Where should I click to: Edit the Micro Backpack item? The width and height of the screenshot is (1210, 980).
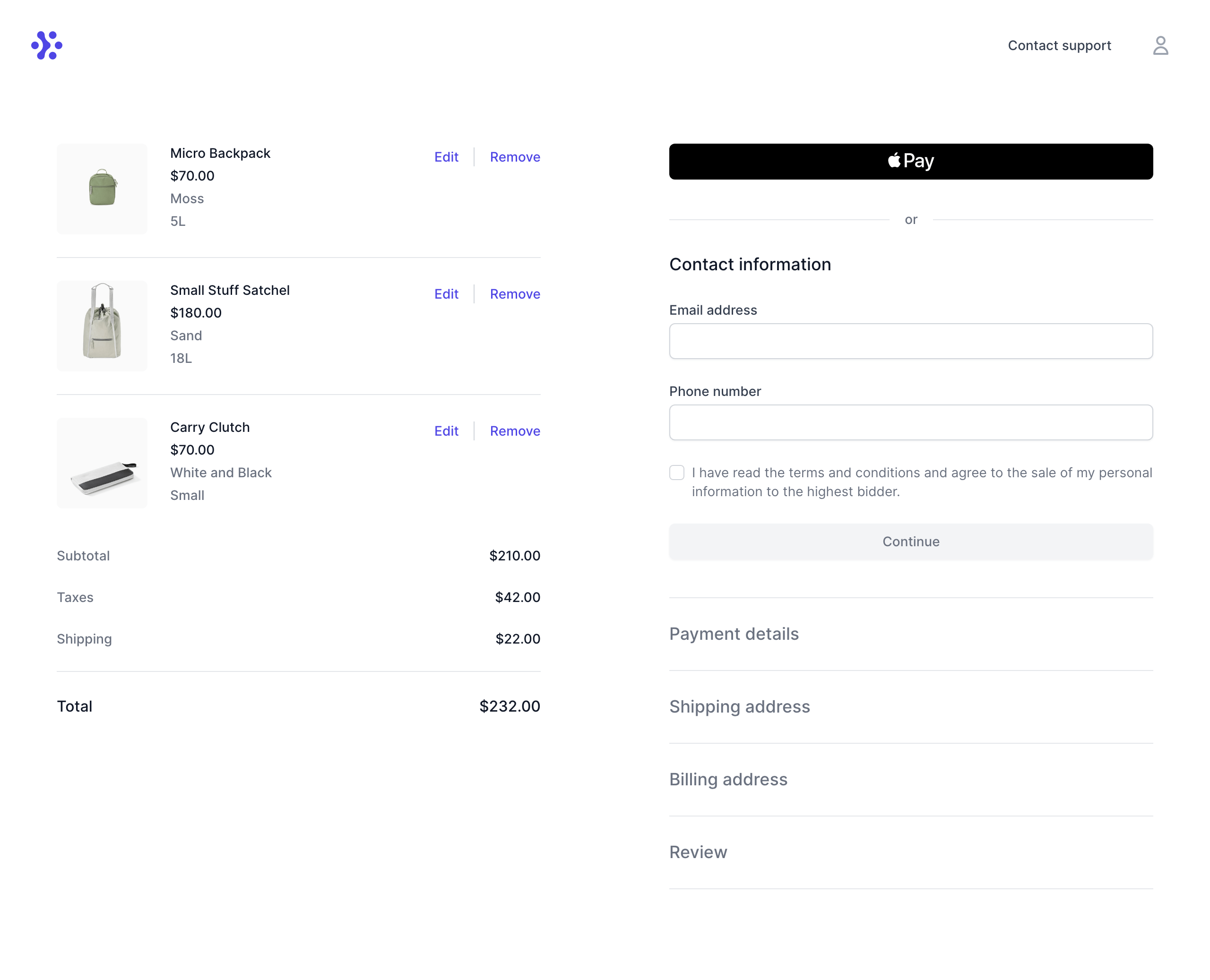point(446,157)
